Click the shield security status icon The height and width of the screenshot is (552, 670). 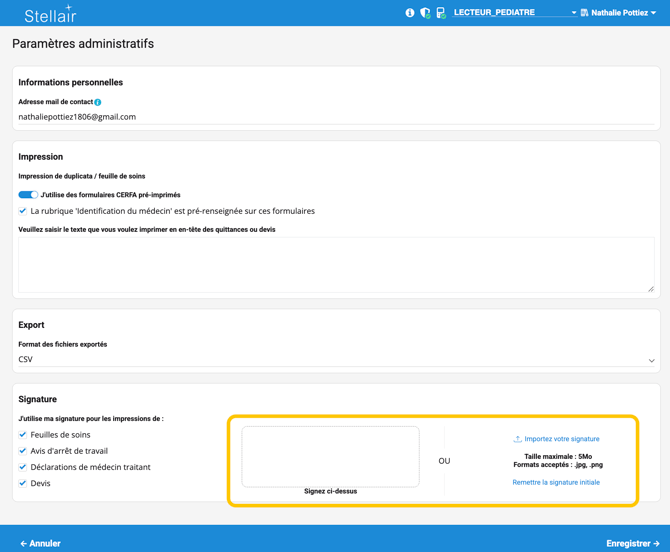pyautogui.click(x=425, y=13)
